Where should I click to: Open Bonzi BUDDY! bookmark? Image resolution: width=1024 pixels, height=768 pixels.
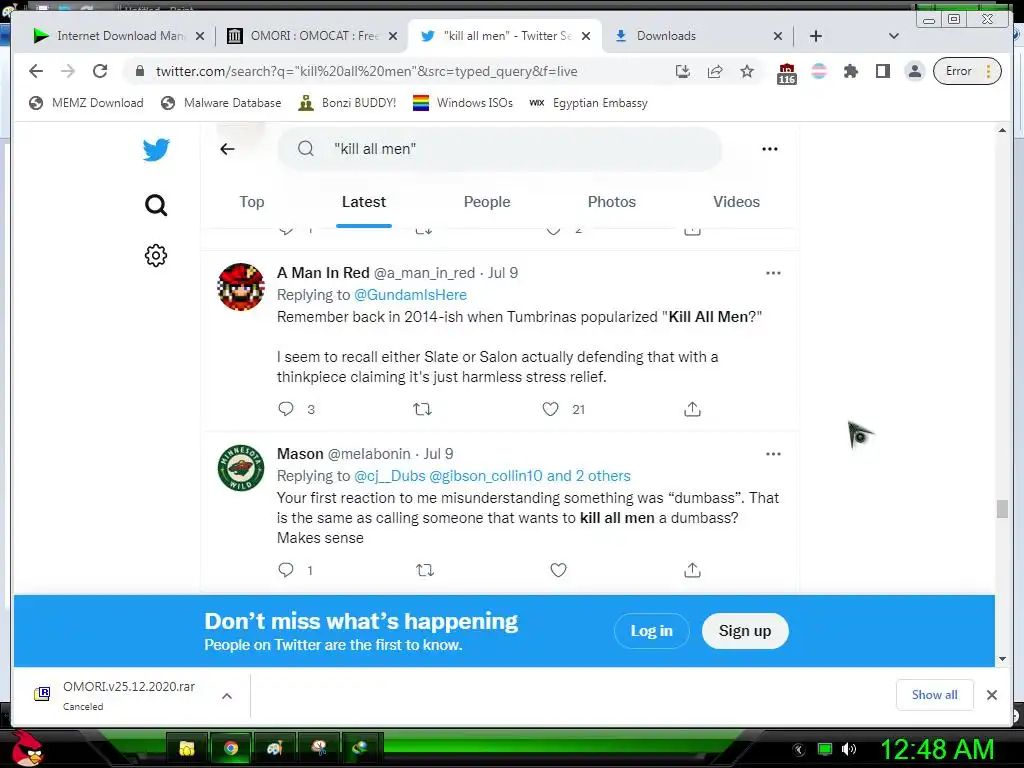pos(347,103)
